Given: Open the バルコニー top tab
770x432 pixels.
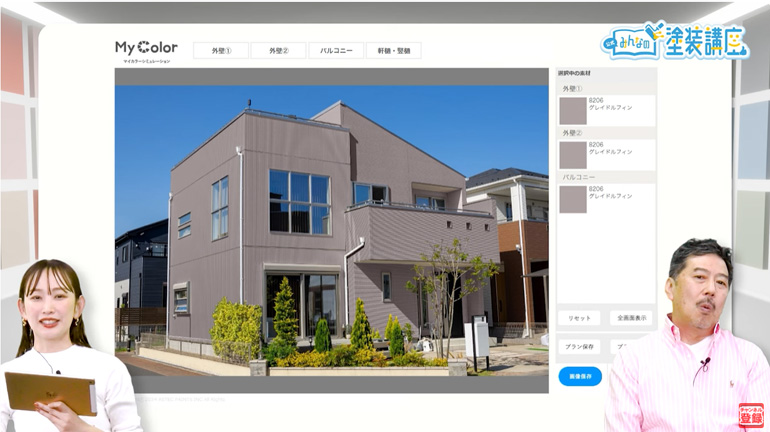Looking at the screenshot, I should click(336, 50).
